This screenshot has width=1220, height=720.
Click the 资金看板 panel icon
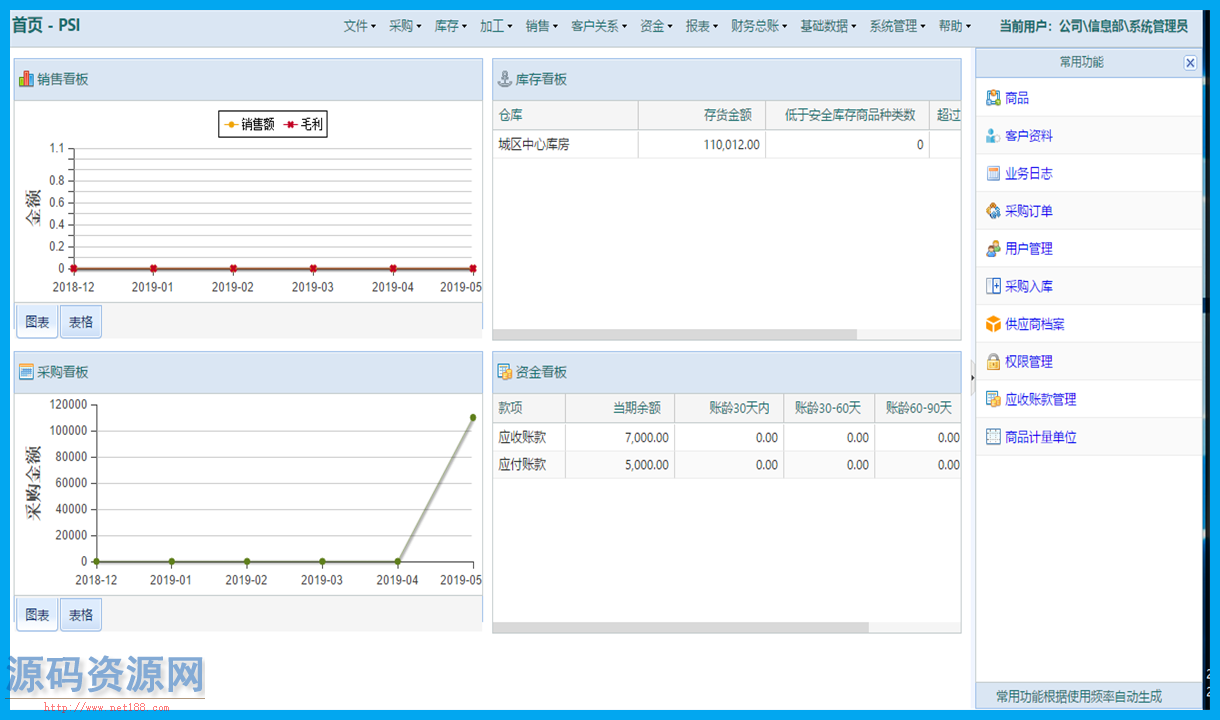click(x=505, y=372)
